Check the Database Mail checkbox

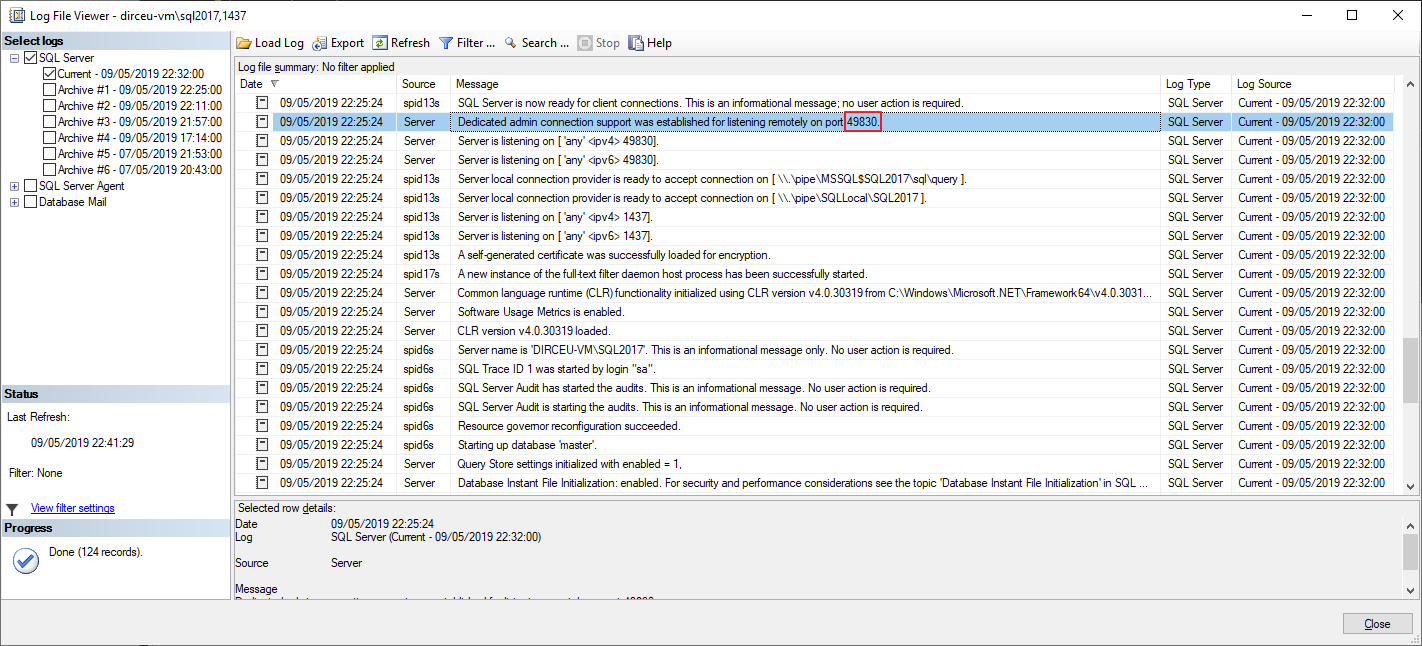tap(30, 202)
